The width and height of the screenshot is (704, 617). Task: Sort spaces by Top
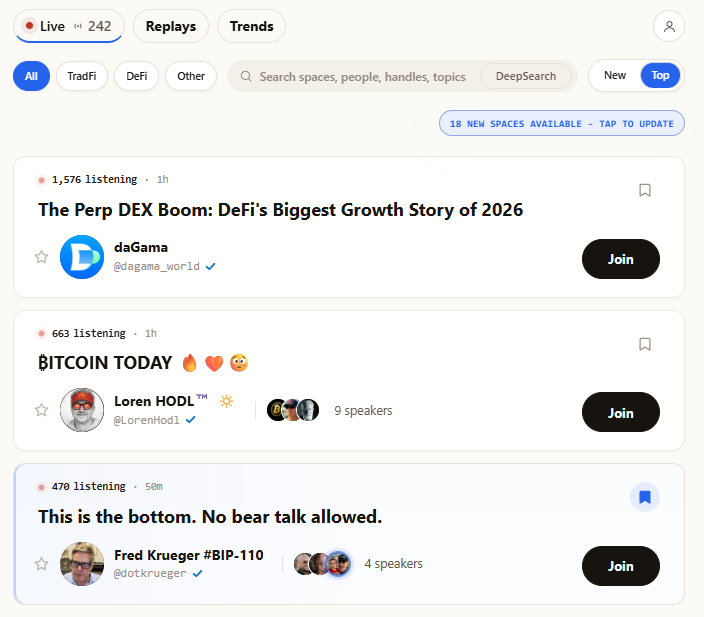(660, 75)
